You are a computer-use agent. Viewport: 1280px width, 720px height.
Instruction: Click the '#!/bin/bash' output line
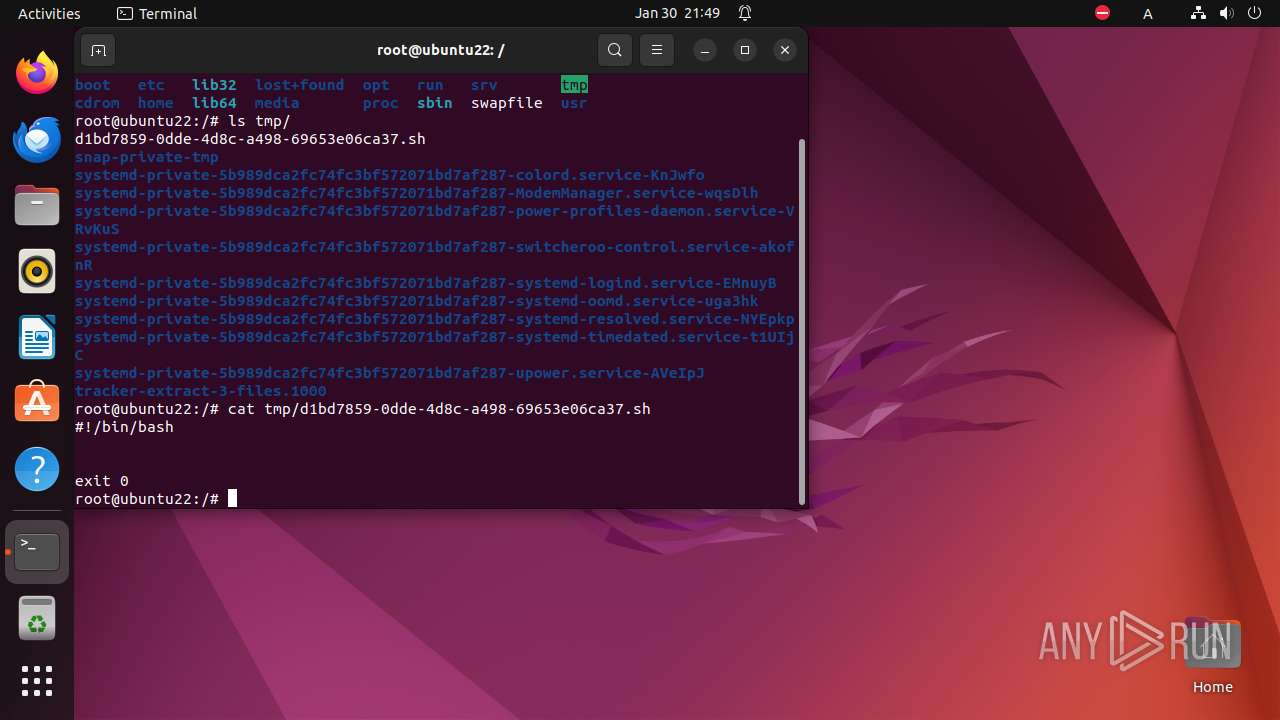tap(124, 427)
